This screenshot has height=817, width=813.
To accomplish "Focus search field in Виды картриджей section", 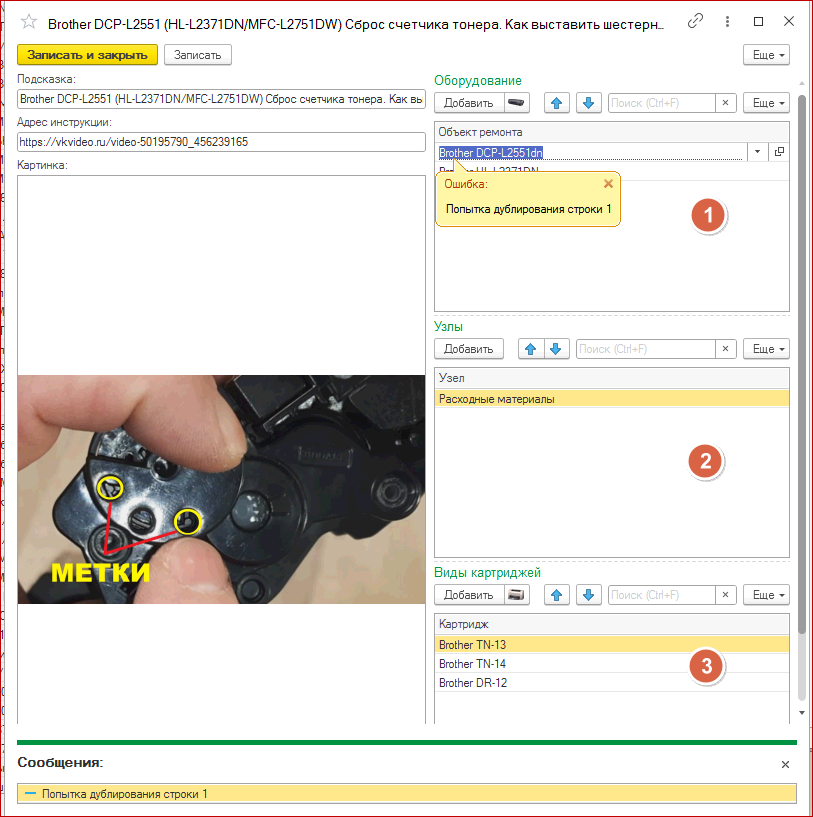I will [661, 595].
